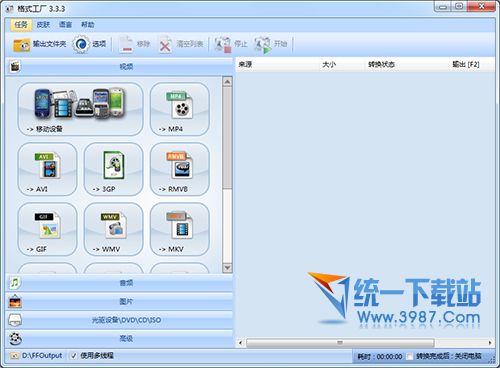Expand the 音频 audio category
Screen dimensions: 500x368
[x=119, y=283]
